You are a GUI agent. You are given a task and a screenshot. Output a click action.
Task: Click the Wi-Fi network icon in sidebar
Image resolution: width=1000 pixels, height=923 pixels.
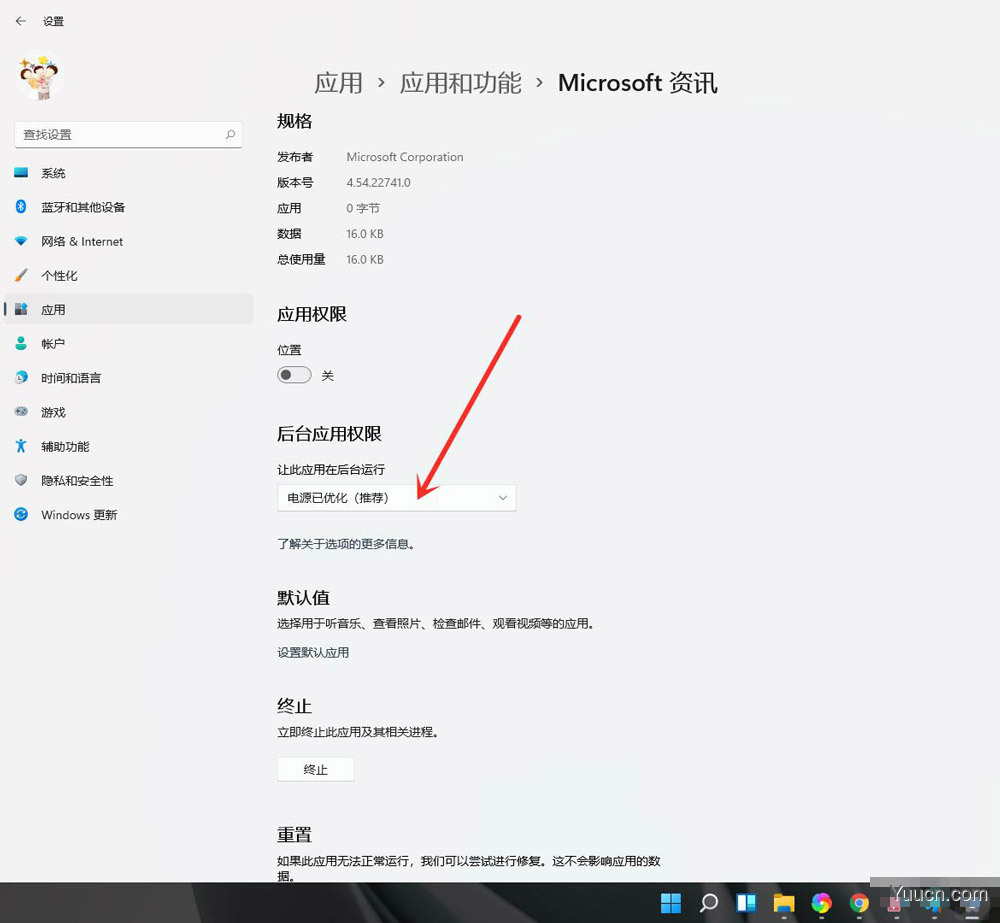[21, 240]
